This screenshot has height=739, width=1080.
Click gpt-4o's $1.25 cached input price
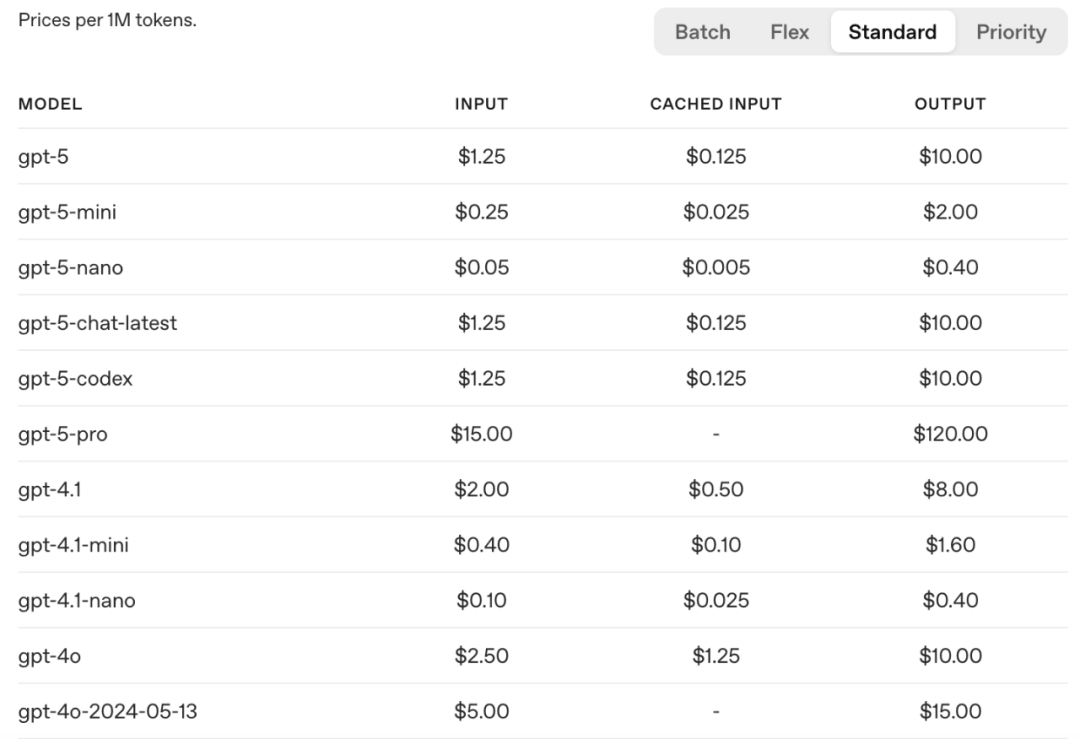coord(716,656)
